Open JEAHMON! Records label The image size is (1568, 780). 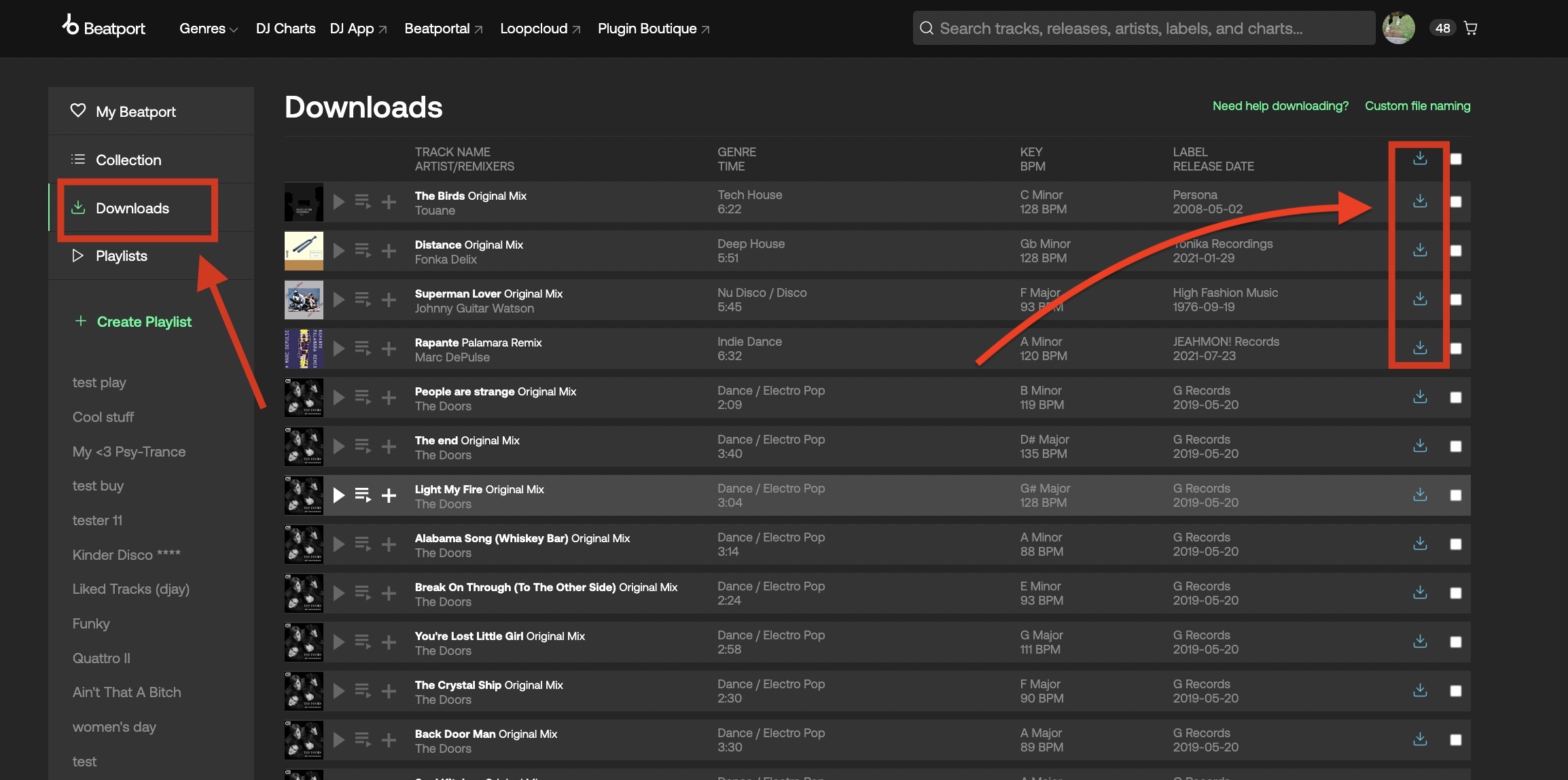(x=1226, y=342)
